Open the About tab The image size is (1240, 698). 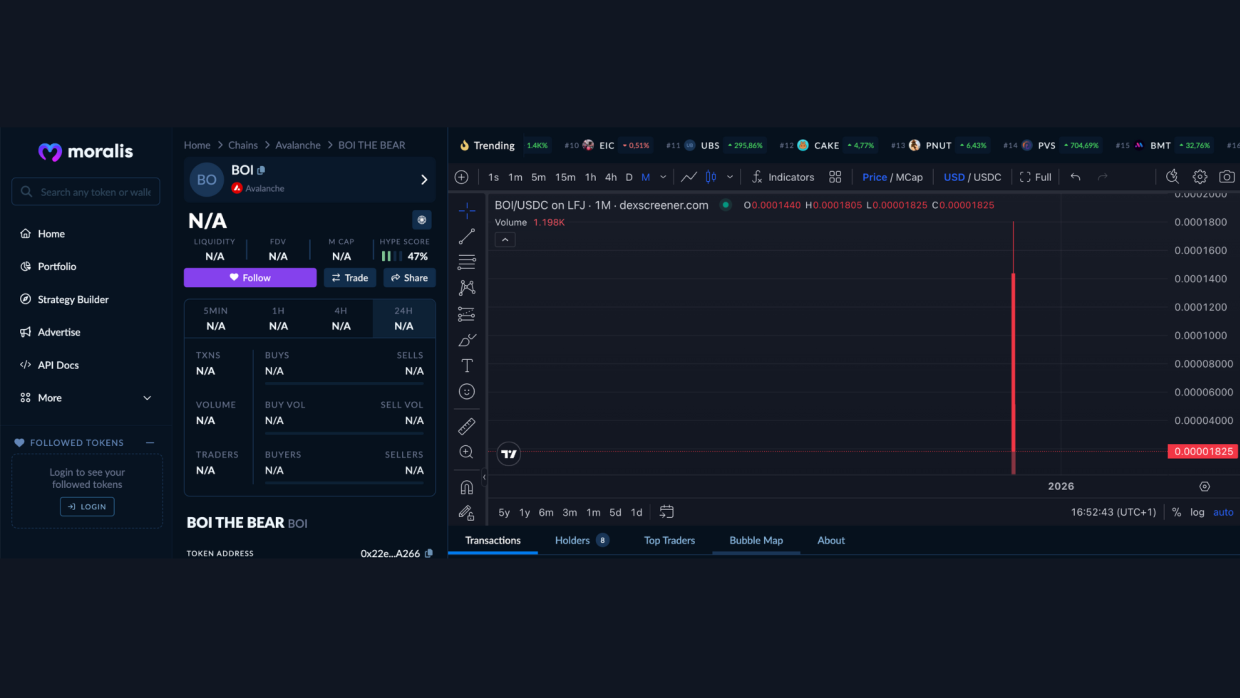tap(831, 540)
